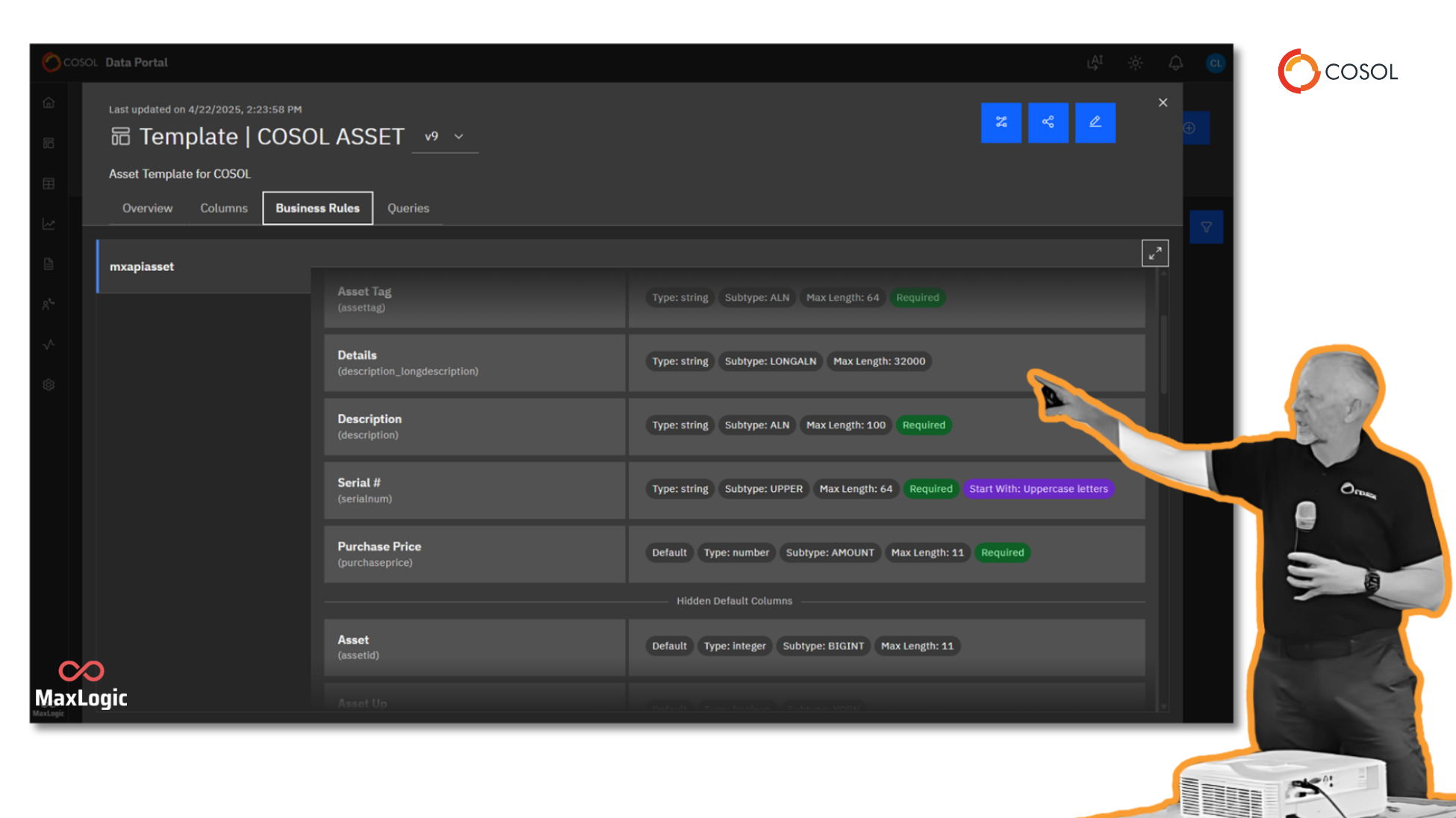Expand the business rules panel to fullscreen
This screenshot has width=1456, height=818.
(1155, 254)
